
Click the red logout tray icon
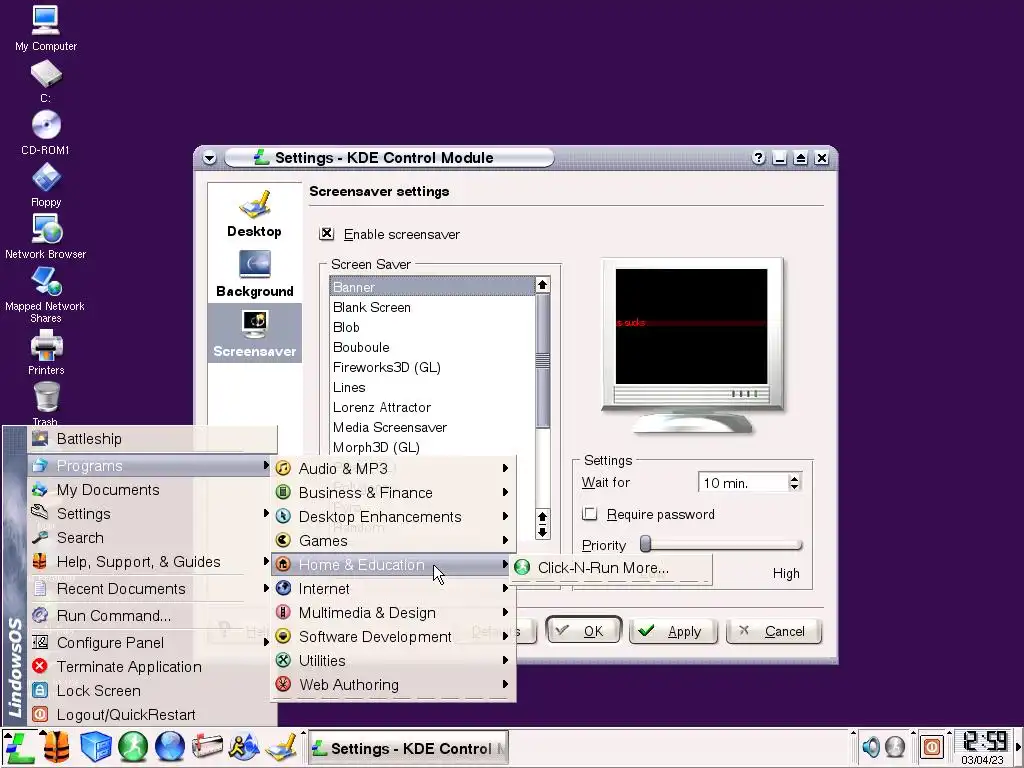click(933, 746)
